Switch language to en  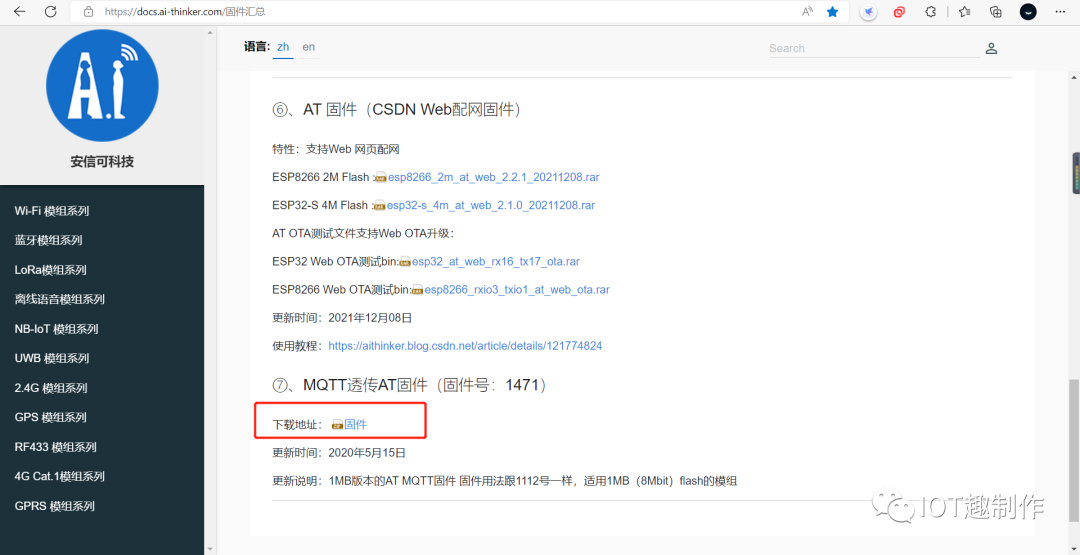(309, 47)
